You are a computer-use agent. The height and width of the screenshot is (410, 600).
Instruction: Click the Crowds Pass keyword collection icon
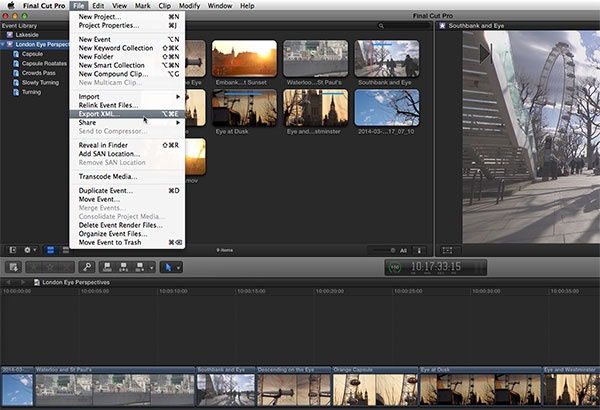point(16,73)
